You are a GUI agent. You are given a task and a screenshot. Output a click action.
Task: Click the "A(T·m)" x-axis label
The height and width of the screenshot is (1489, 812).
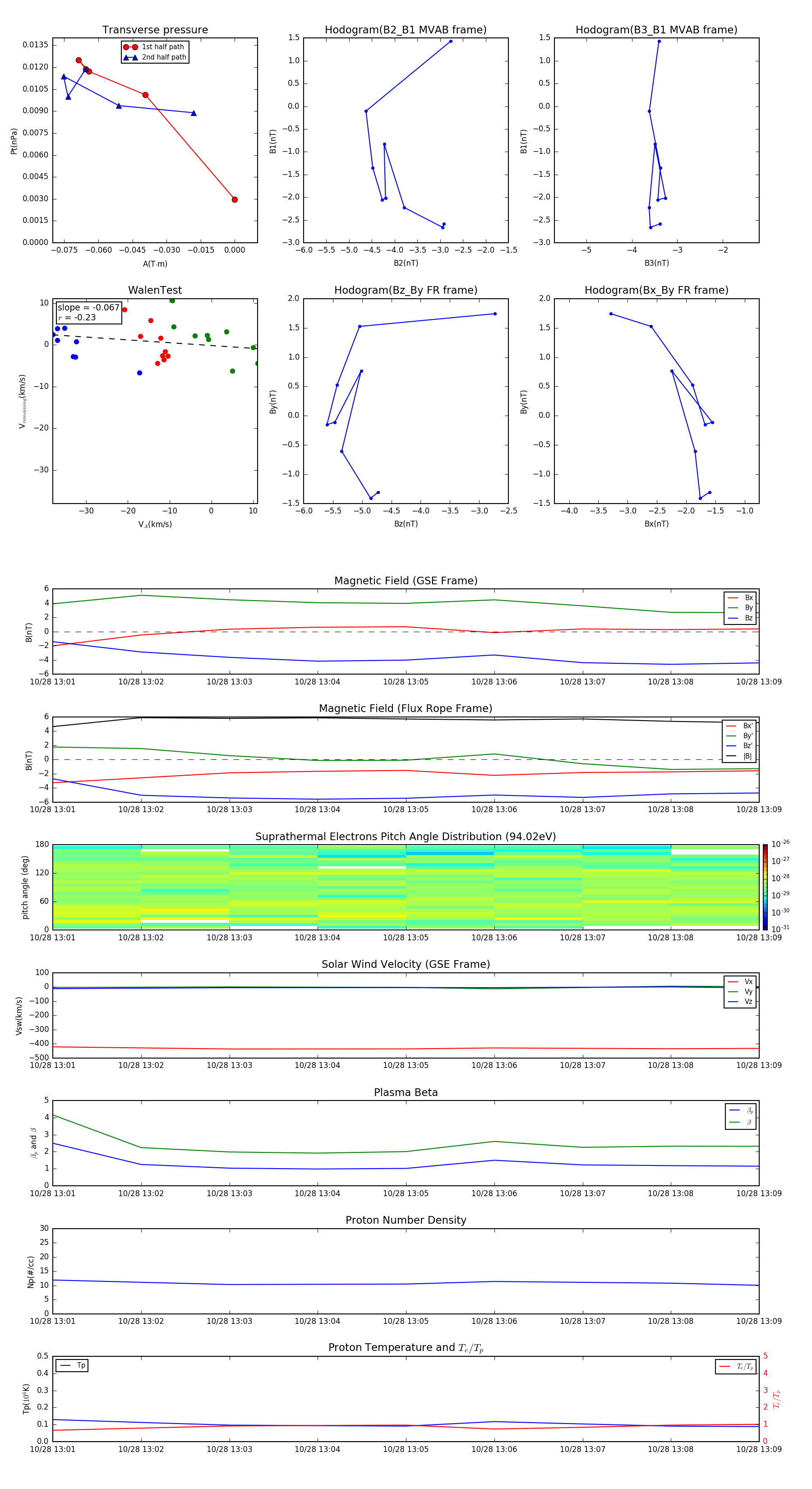pyautogui.click(x=155, y=264)
